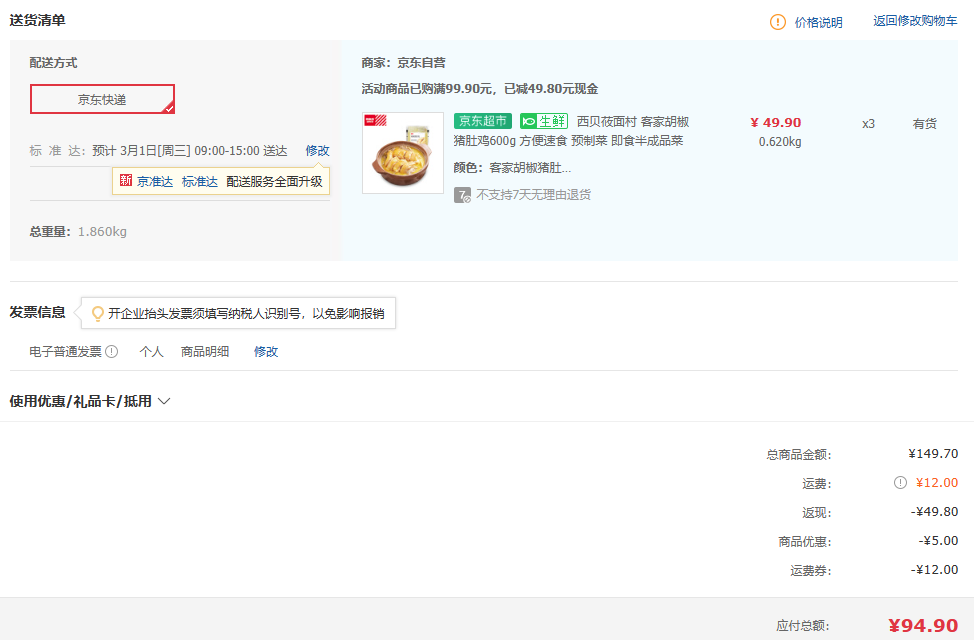
Task: Click the info icon beside 电子普通发票
Action: click(112, 352)
